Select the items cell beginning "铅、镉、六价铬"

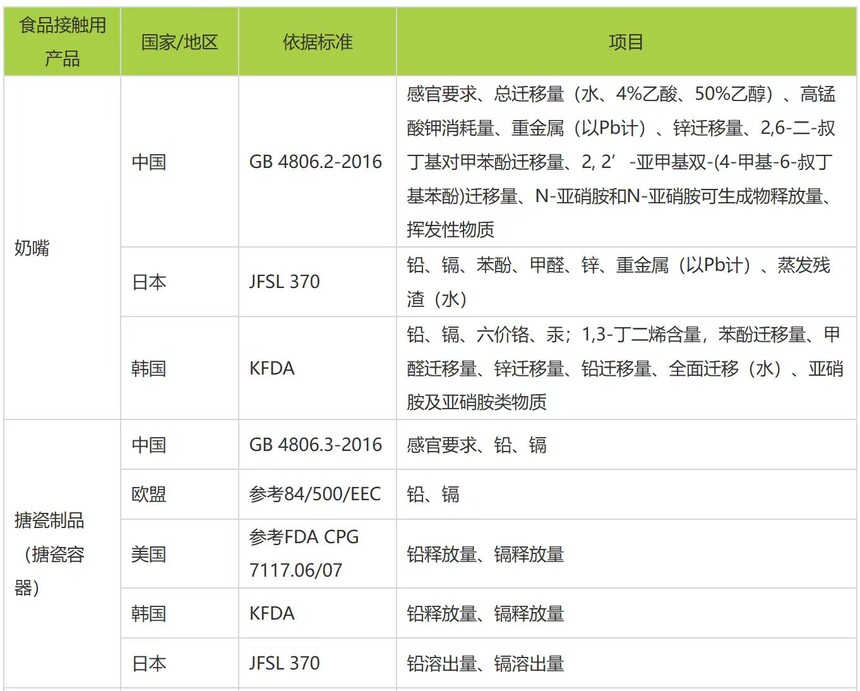click(627, 368)
